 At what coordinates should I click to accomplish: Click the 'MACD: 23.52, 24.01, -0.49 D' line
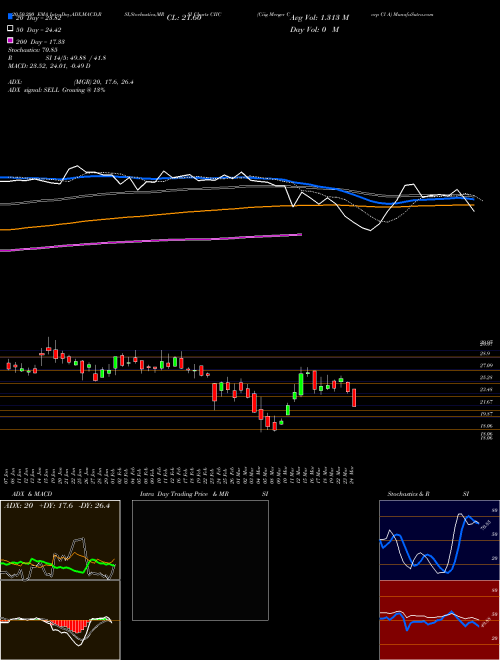coord(49,66)
